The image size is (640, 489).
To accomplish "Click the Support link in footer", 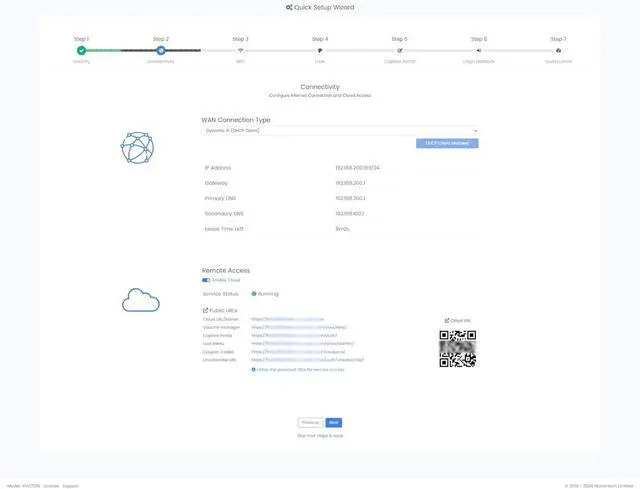I will (71, 485).
